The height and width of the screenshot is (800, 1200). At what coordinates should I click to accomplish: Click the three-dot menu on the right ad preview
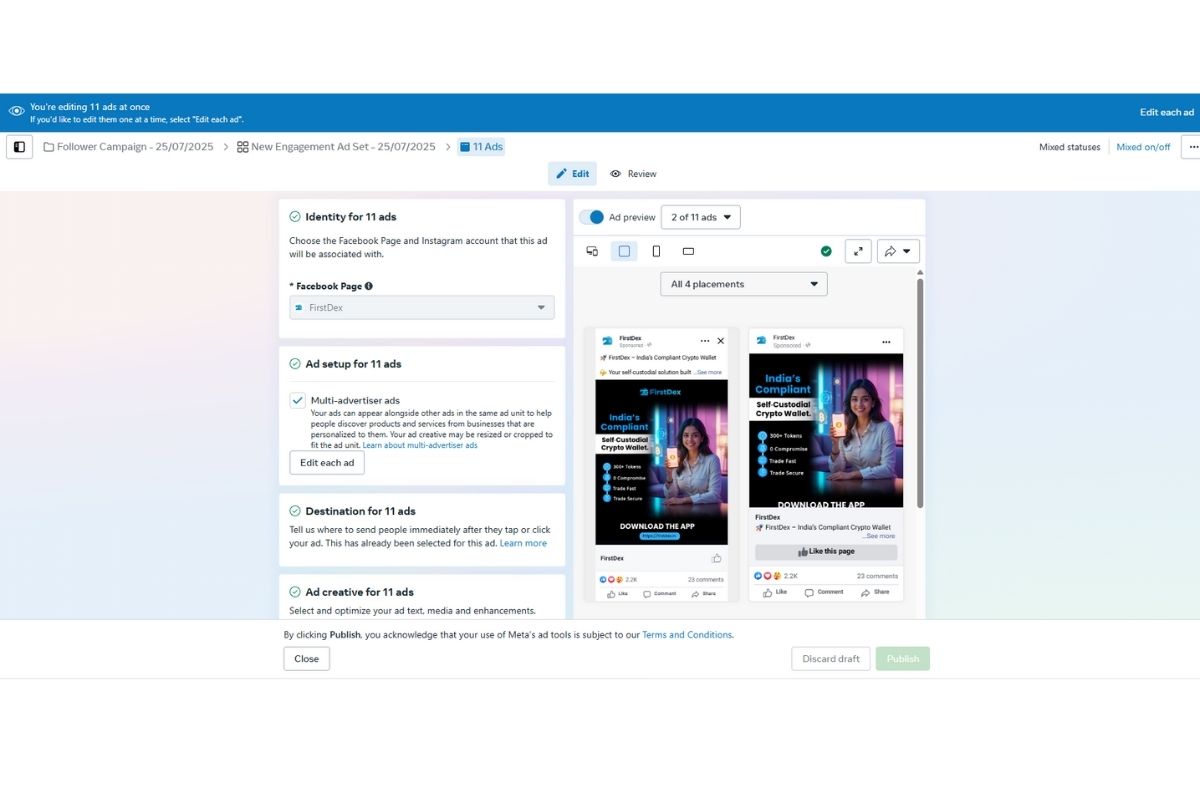[x=887, y=341]
